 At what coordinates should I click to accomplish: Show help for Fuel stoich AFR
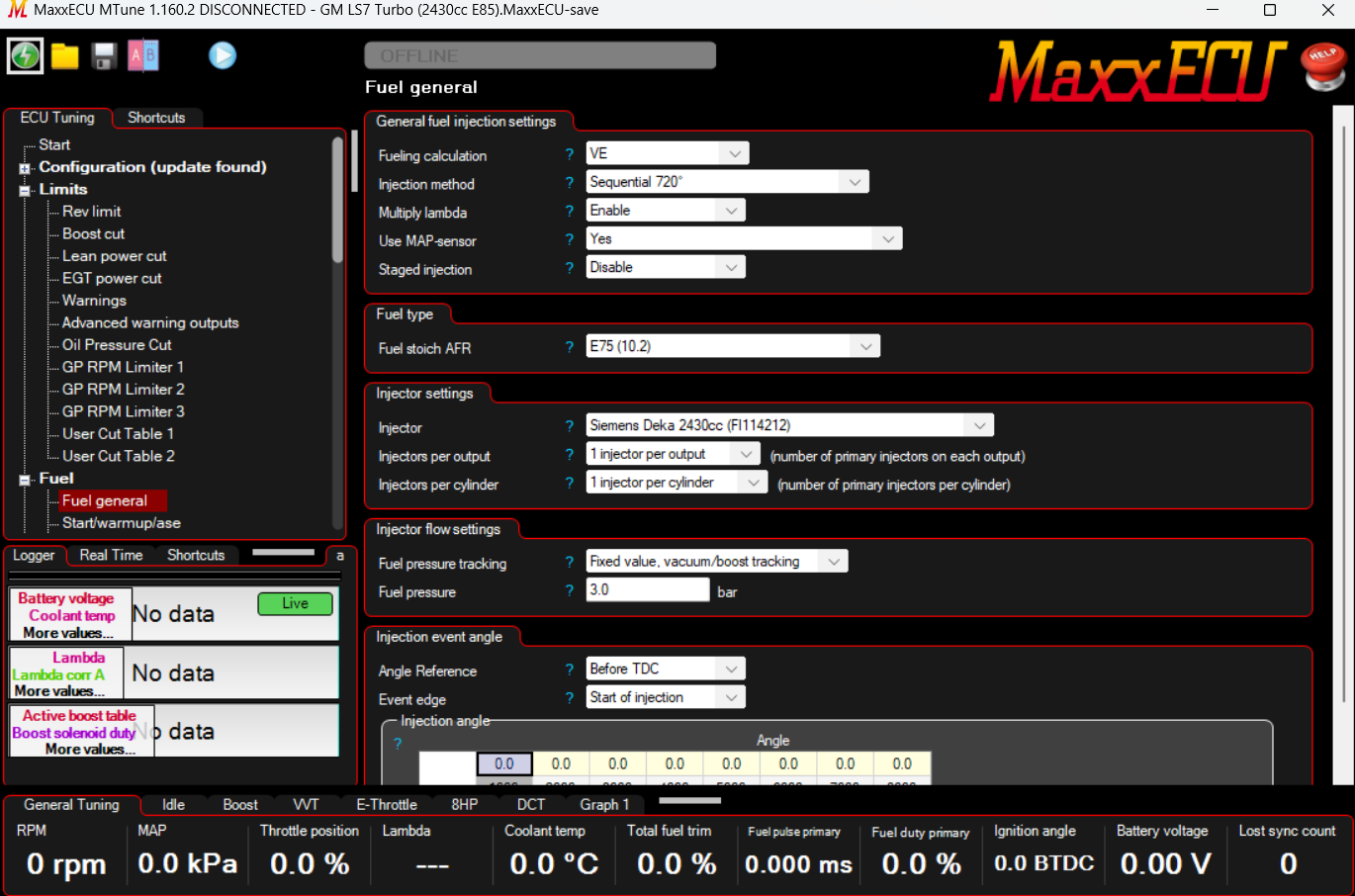pos(570,347)
